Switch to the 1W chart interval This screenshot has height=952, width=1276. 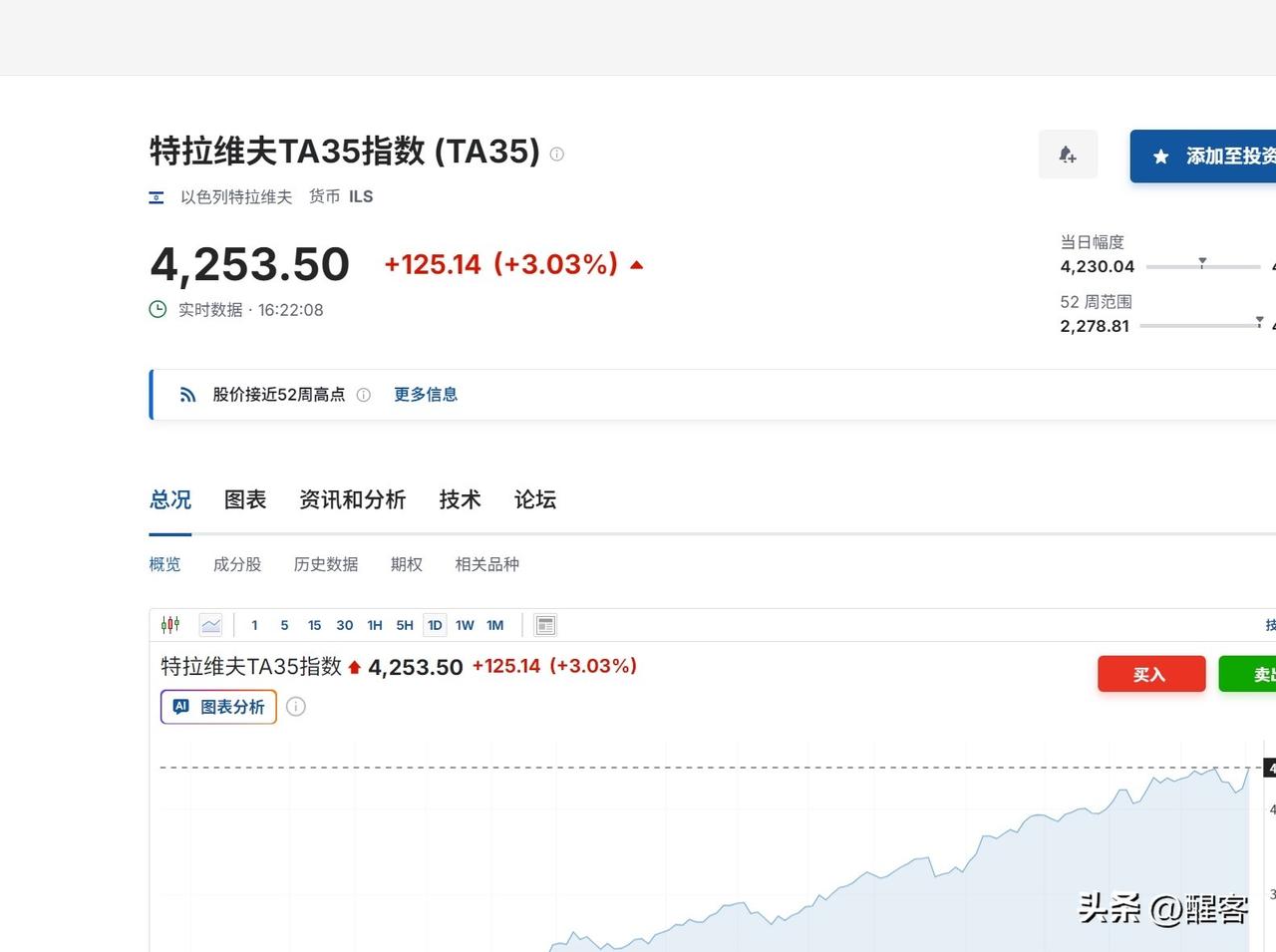[x=465, y=625]
